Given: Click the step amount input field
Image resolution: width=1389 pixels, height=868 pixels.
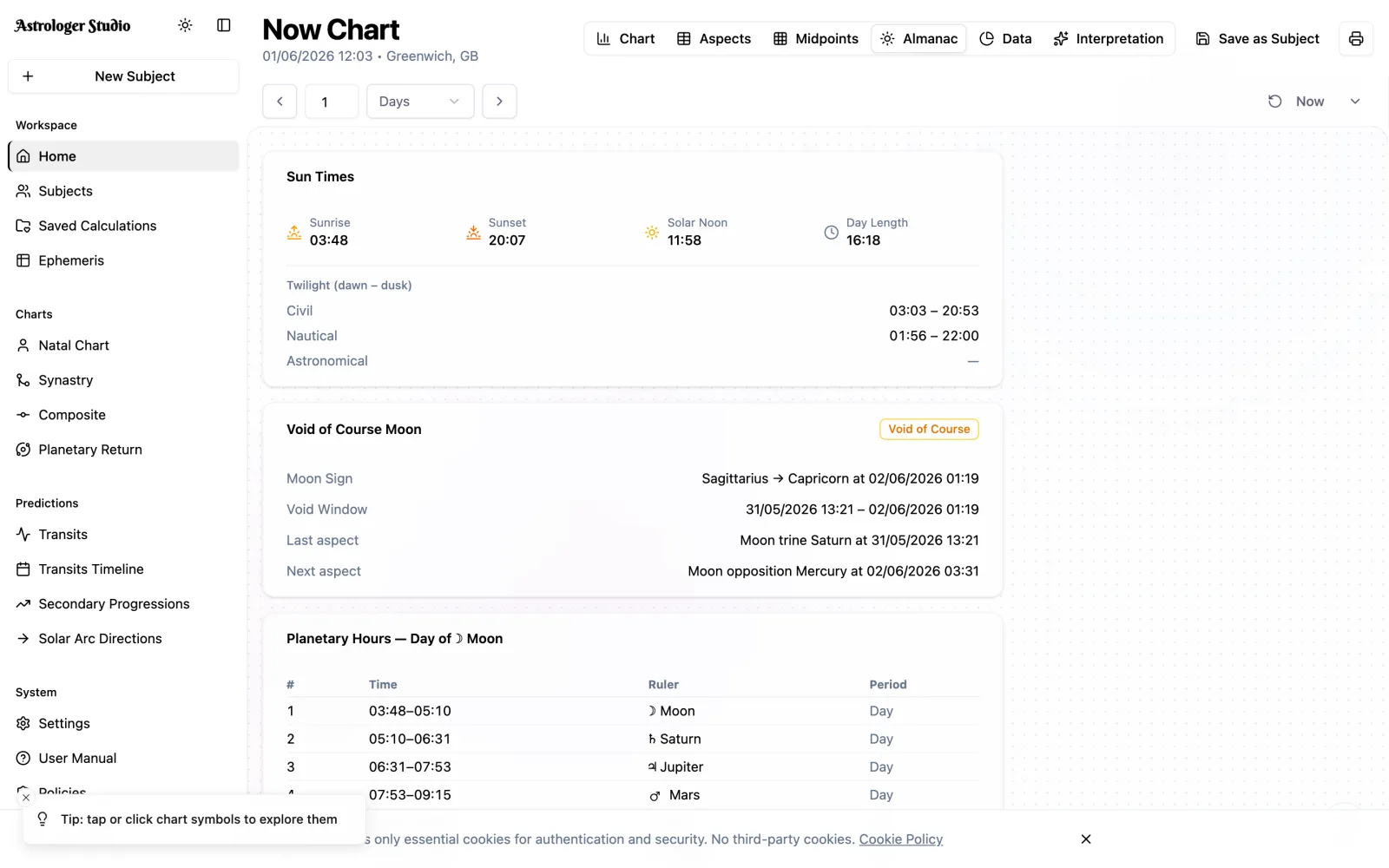Looking at the screenshot, I should [331, 102].
